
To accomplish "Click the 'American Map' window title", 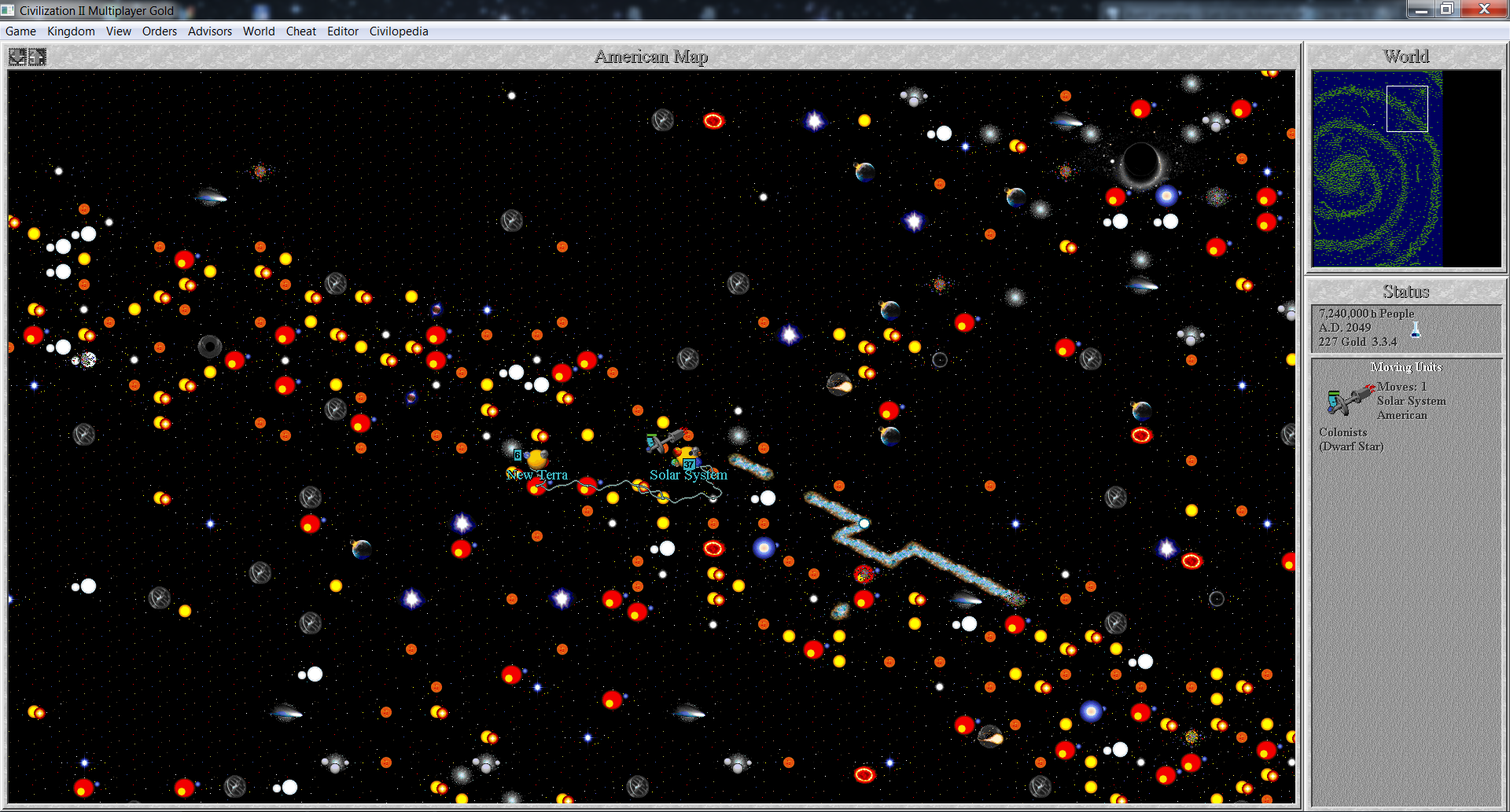I will (x=651, y=57).
